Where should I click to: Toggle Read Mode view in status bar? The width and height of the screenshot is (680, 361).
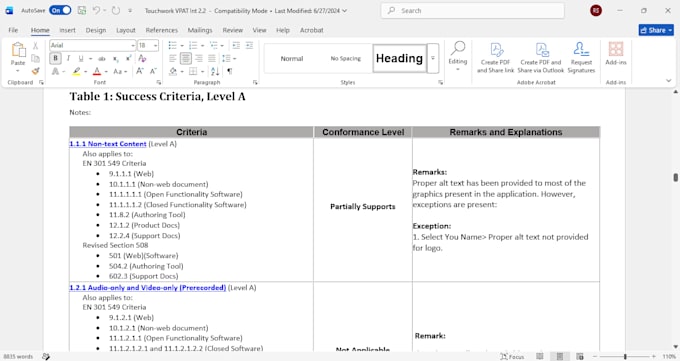pos(540,356)
